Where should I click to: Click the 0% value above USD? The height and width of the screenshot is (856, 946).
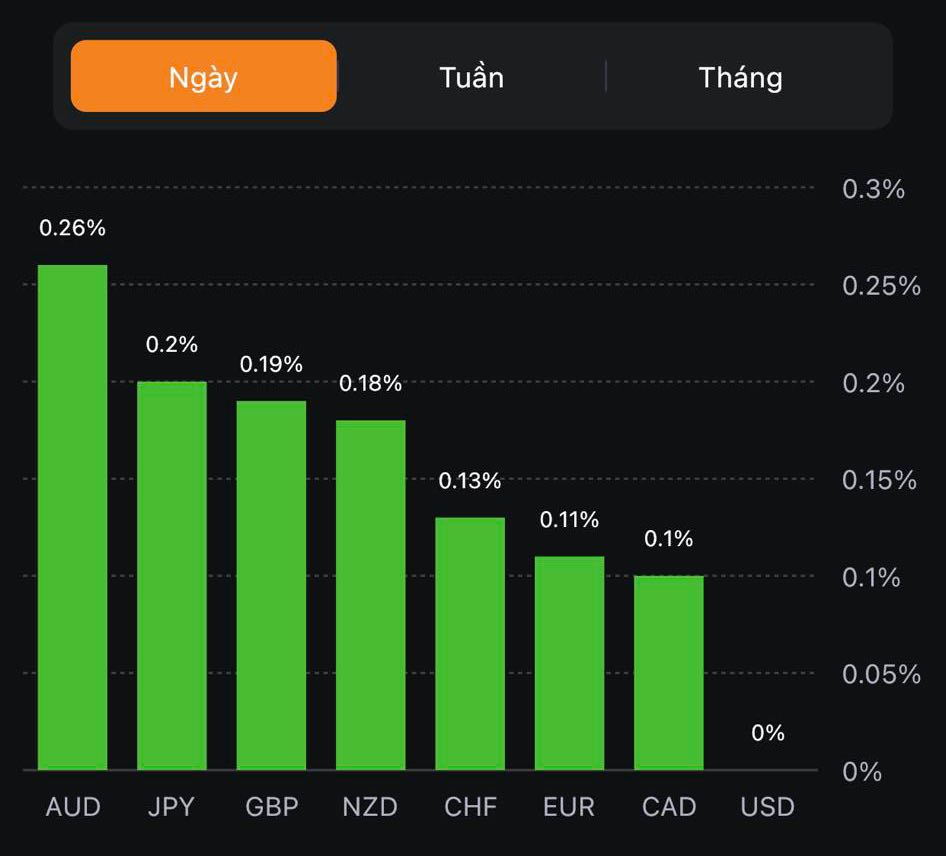(768, 733)
